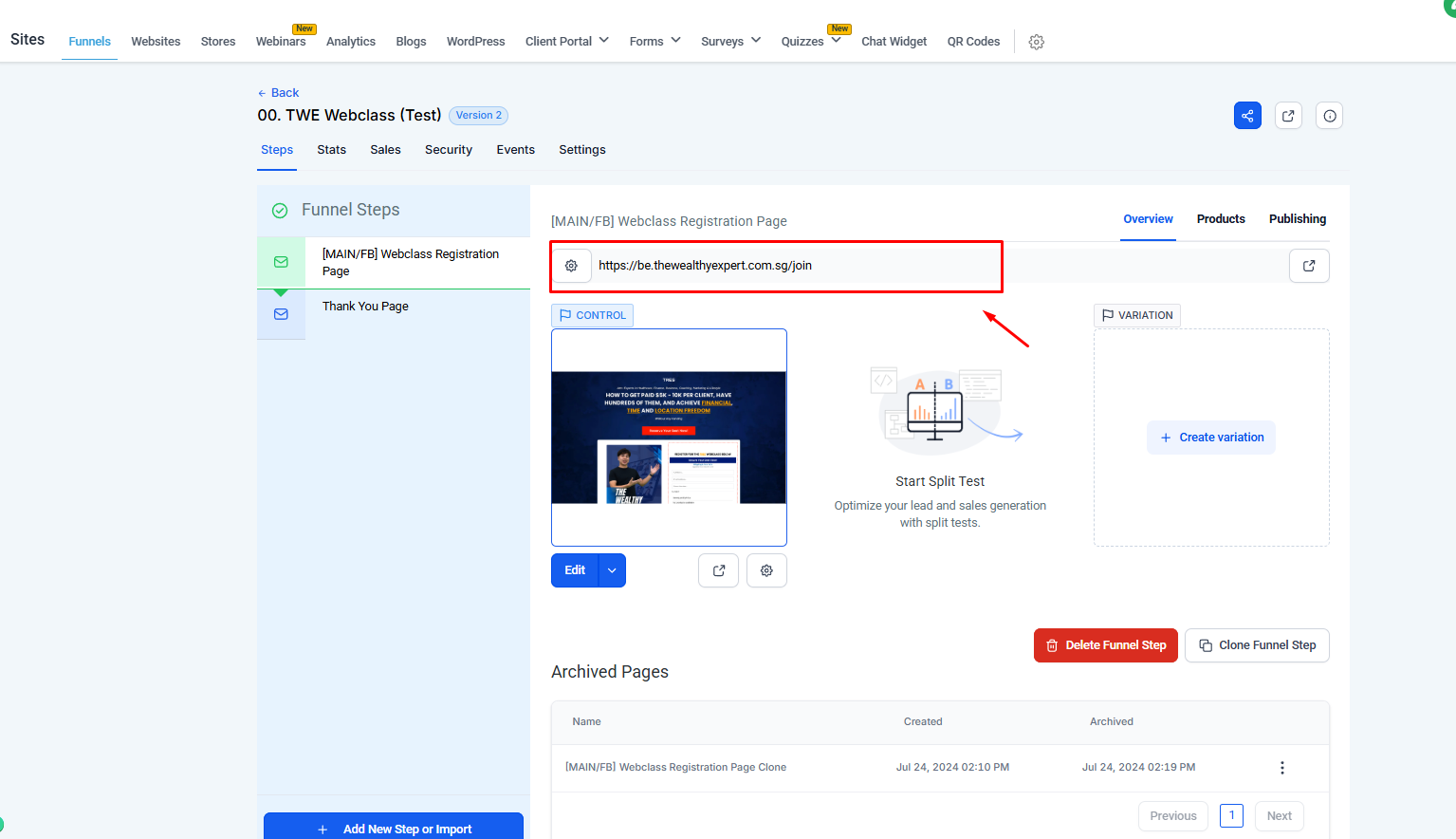The height and width of the screenshot is (839, 1456).
Task: Open the URL path settings gear
Action: coord(571,266)
